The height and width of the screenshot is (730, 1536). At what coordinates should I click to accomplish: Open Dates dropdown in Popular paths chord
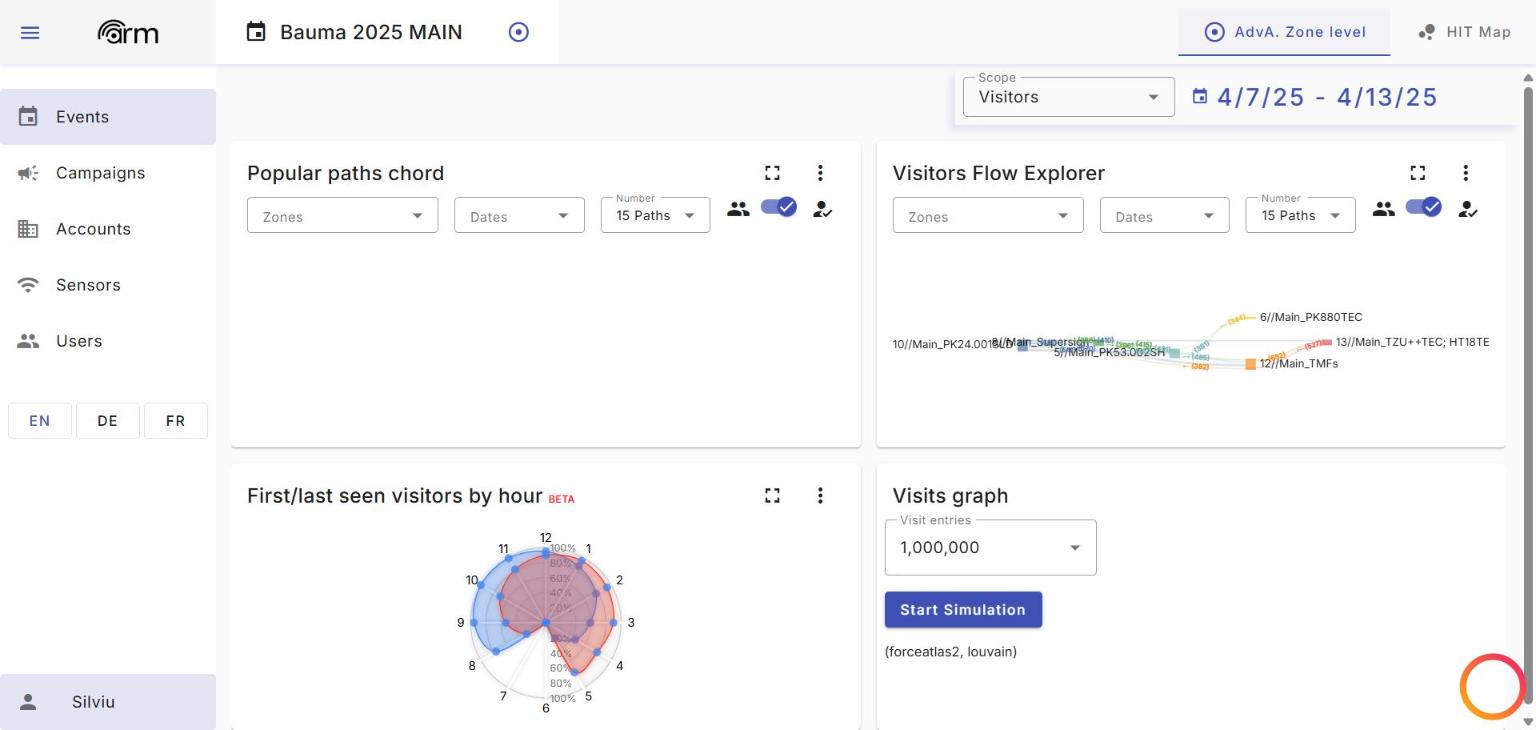519,216
